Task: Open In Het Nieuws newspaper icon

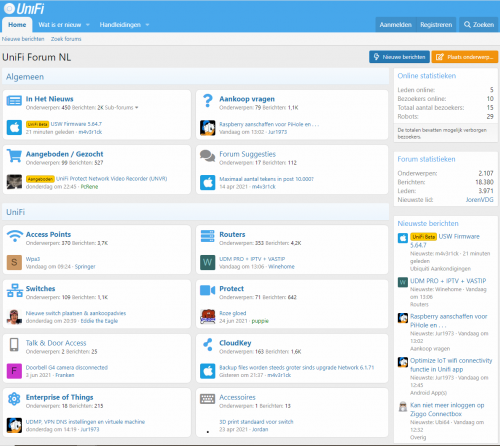Action: click(x=14, y=101)
